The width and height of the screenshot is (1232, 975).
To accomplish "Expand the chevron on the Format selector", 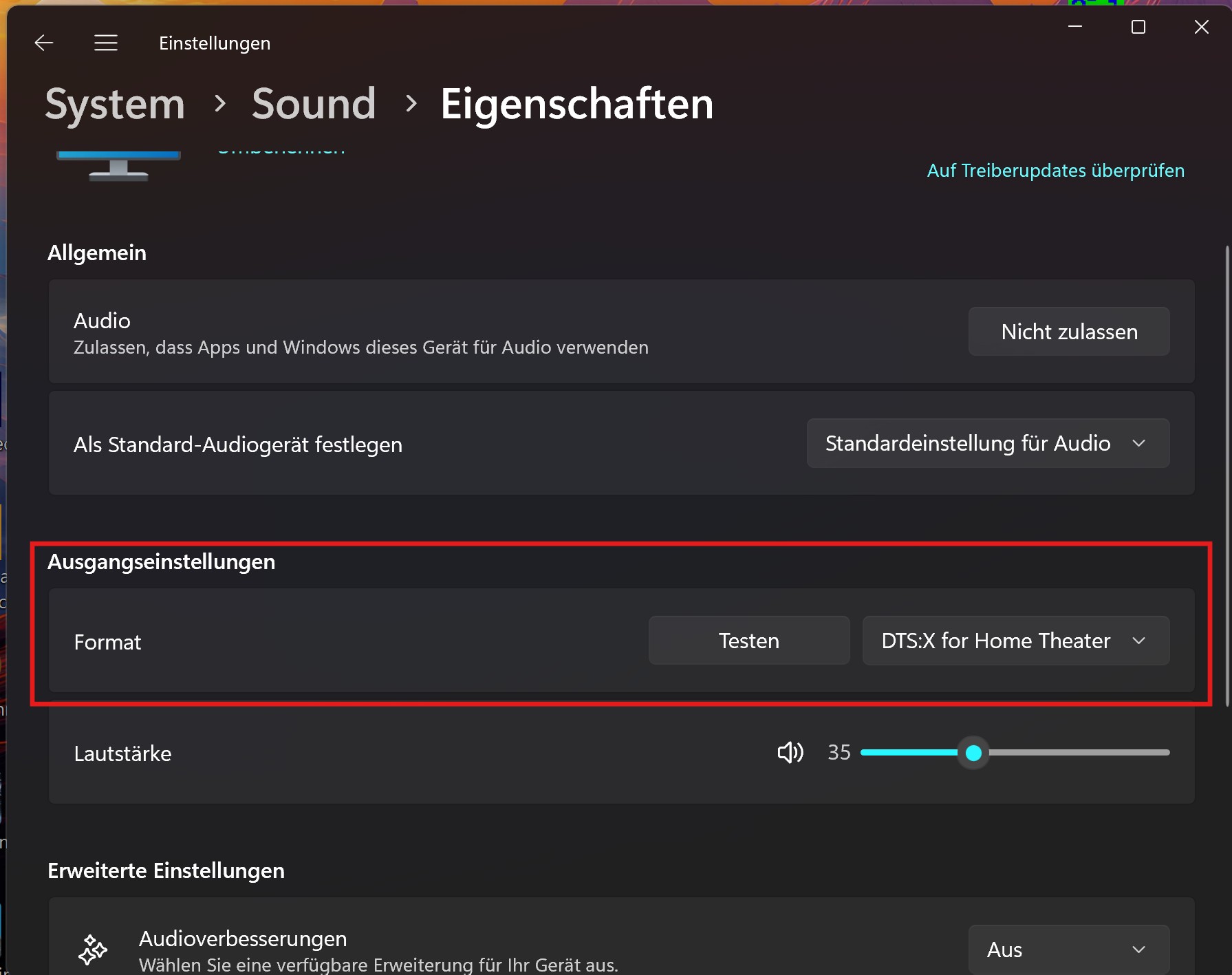I will [x=1140, y=640].
